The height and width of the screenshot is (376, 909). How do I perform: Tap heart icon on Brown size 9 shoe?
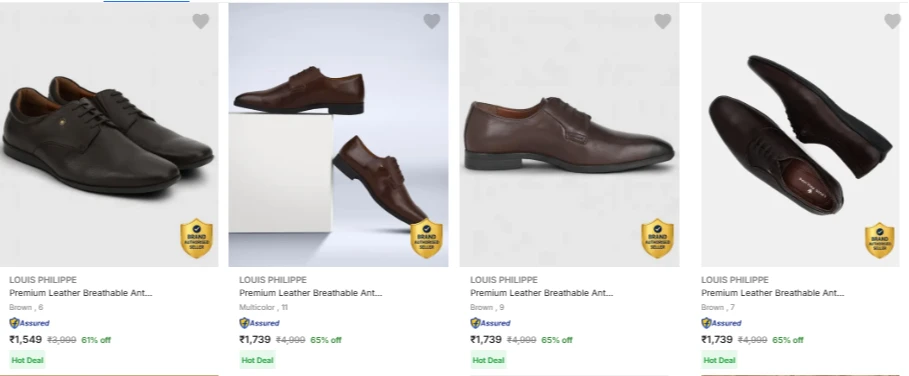click(x=663, y=21)
